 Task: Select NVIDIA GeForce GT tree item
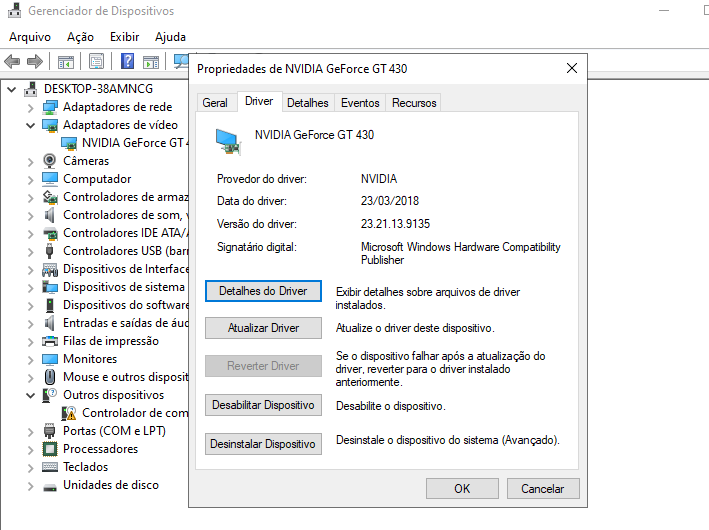135,143
